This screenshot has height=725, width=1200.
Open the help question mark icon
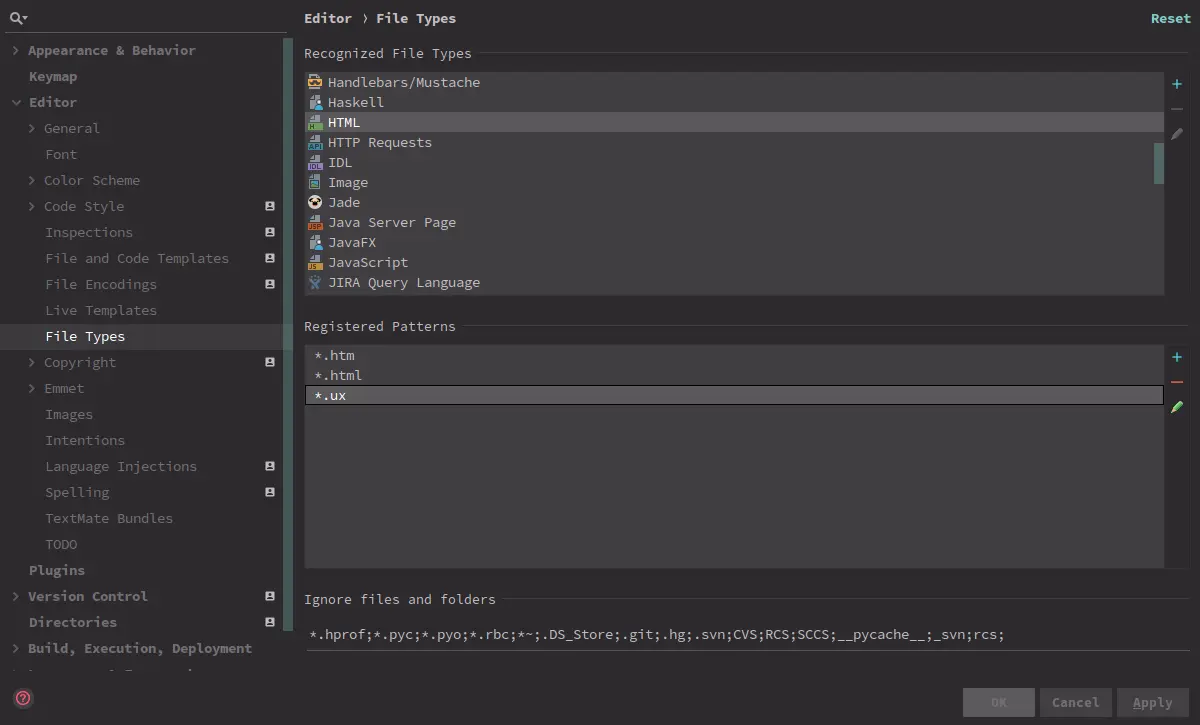coord(24,698)
